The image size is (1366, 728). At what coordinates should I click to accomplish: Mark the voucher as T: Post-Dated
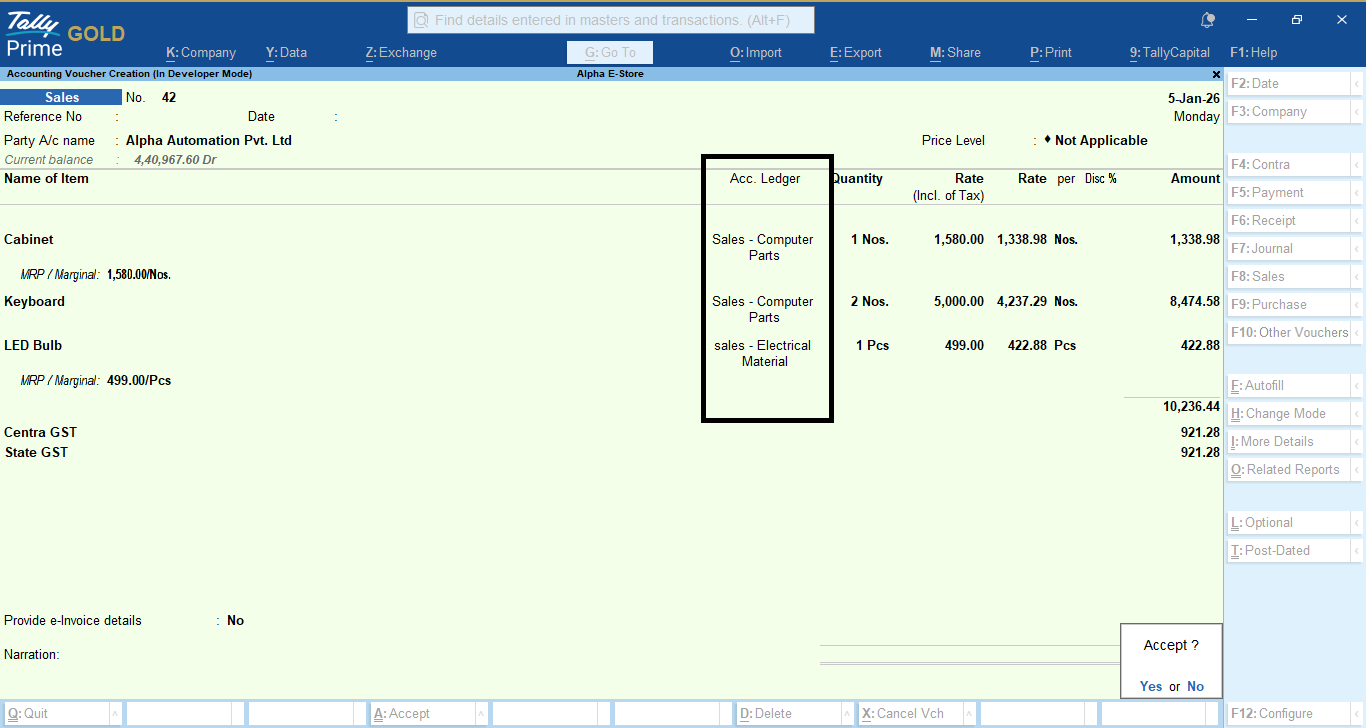pos(1289,551)
